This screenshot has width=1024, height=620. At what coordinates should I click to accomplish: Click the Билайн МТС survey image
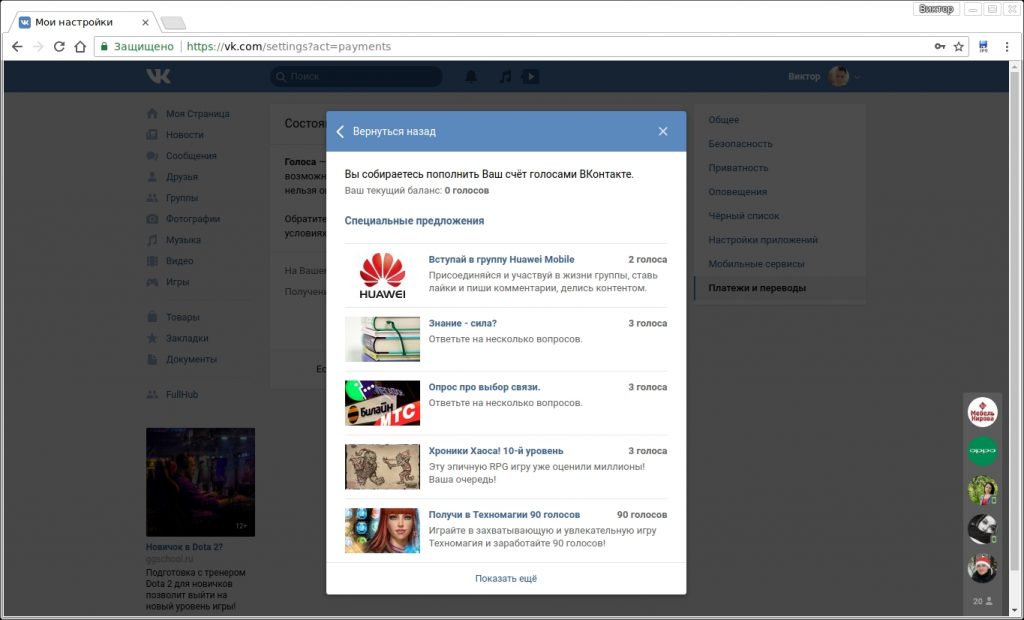(382, 403)
